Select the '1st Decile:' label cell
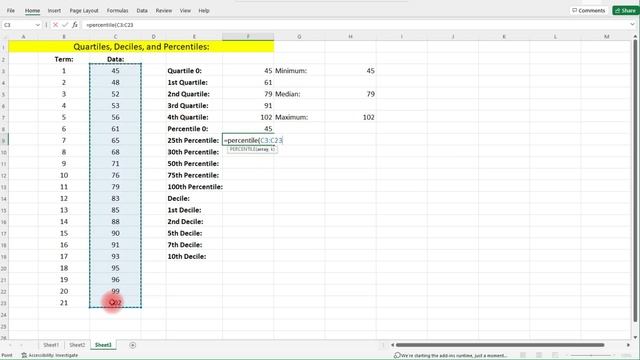640x360 pixels. point(194,210)
